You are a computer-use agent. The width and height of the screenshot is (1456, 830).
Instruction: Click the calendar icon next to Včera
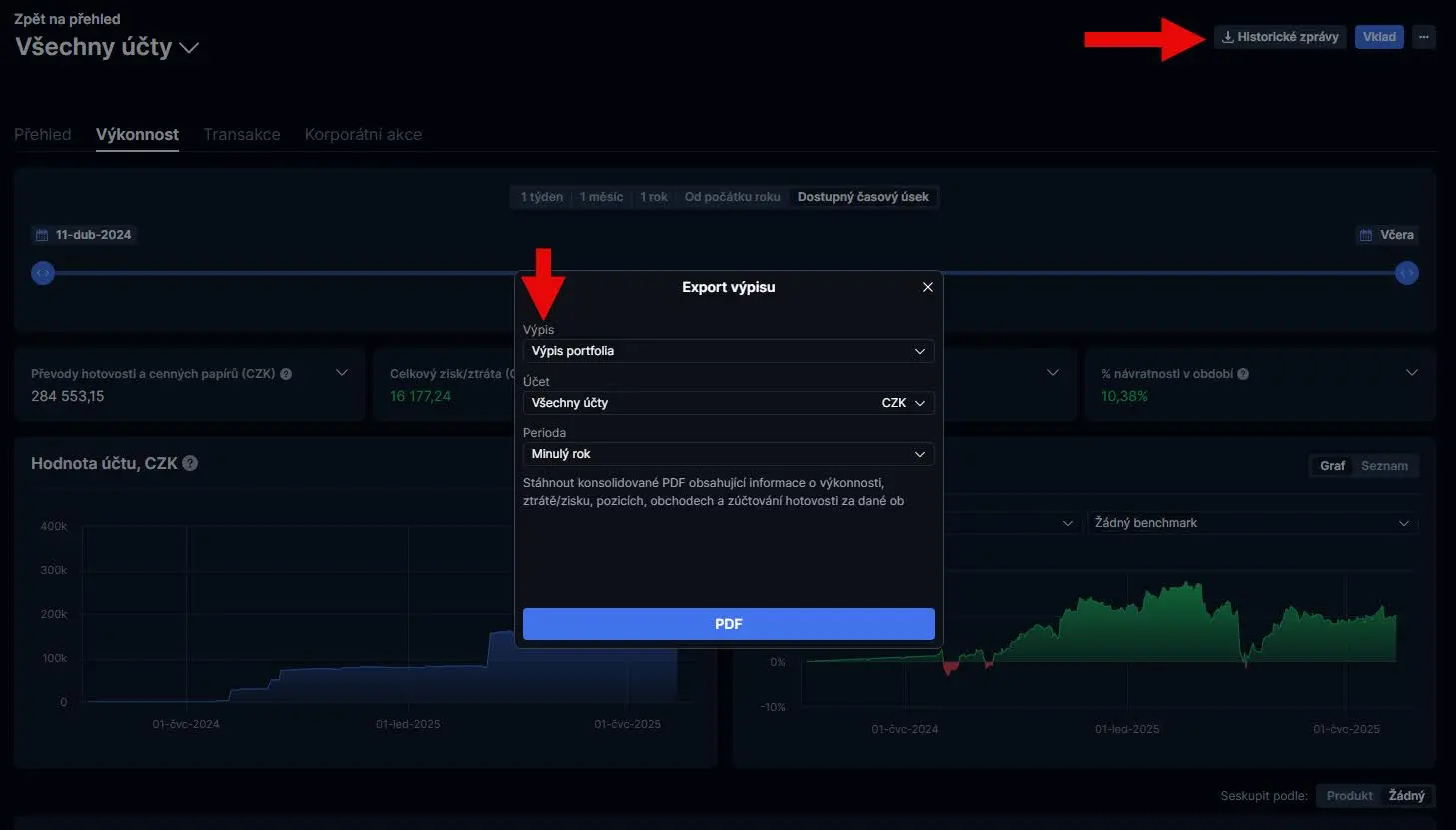tap(1365, 235)
